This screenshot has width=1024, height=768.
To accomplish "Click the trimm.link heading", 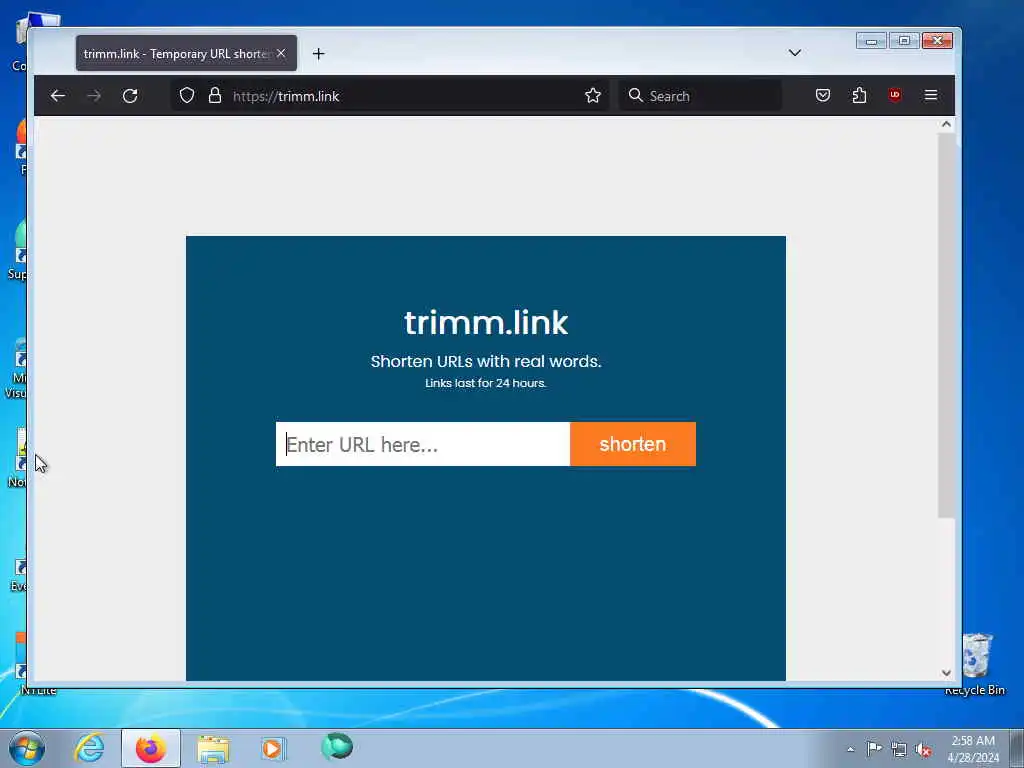I will (x=486, y=323).
